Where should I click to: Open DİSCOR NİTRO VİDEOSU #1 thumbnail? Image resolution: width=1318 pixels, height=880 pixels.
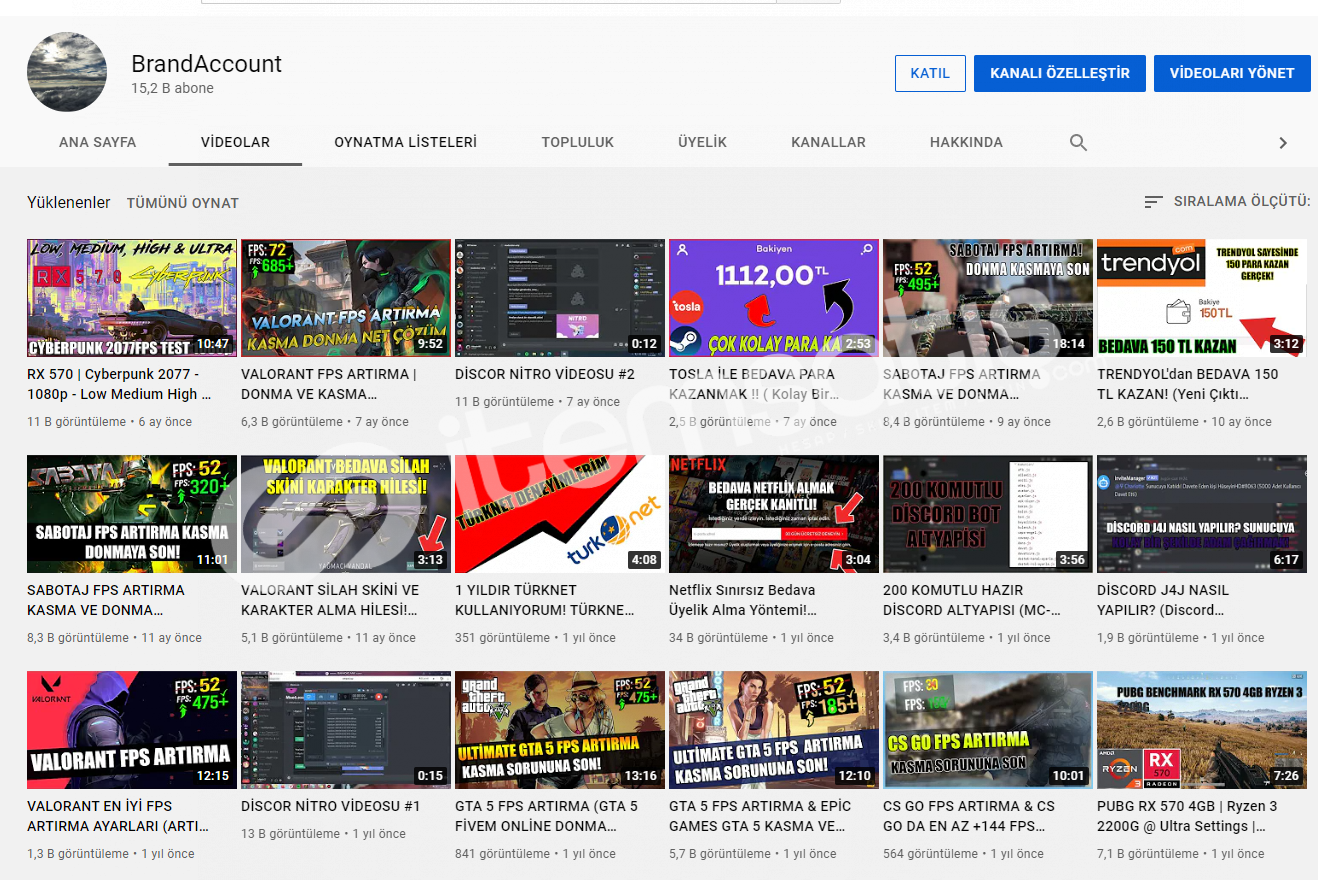[346, 730]
